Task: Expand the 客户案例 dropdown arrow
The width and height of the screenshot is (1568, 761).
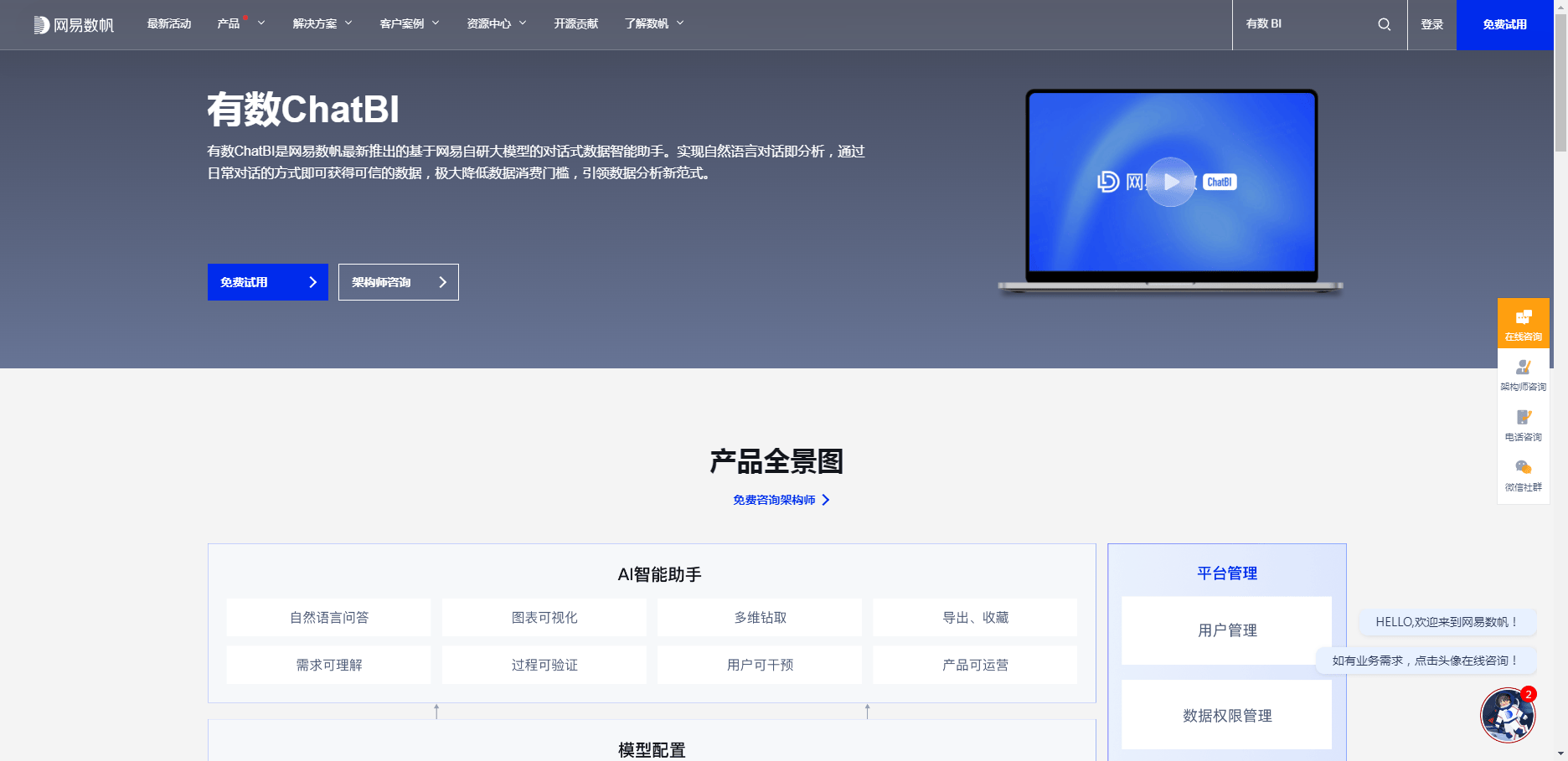Action: pyautogui.click(x=436, y=23)
